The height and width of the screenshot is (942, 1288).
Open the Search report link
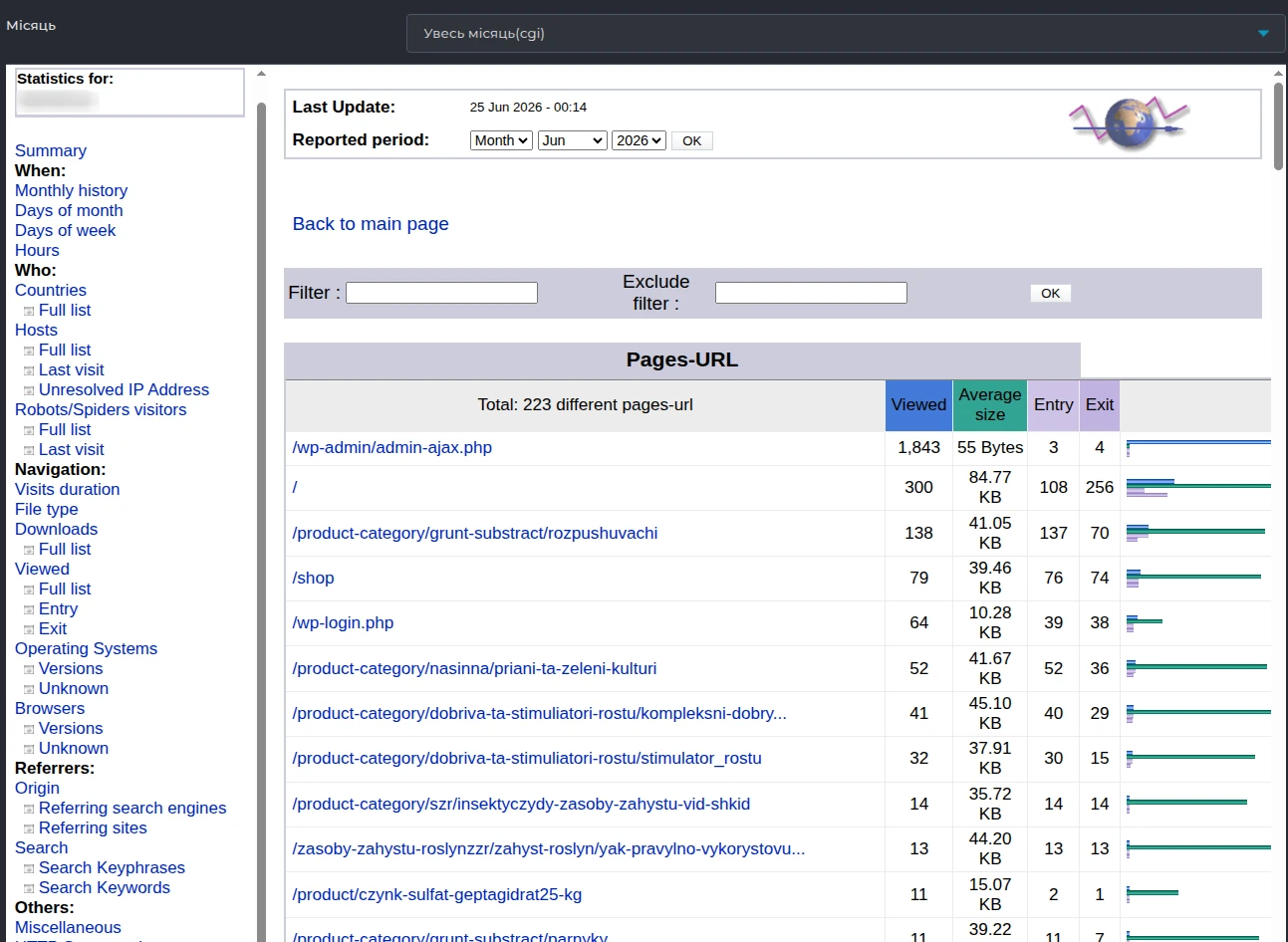coord(41,847)
